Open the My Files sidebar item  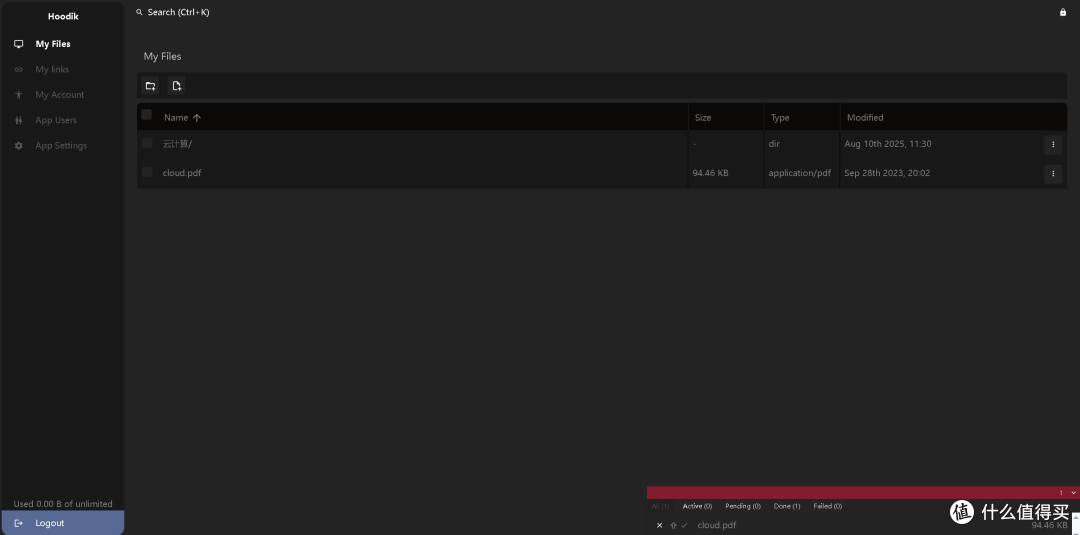[62, 44]
